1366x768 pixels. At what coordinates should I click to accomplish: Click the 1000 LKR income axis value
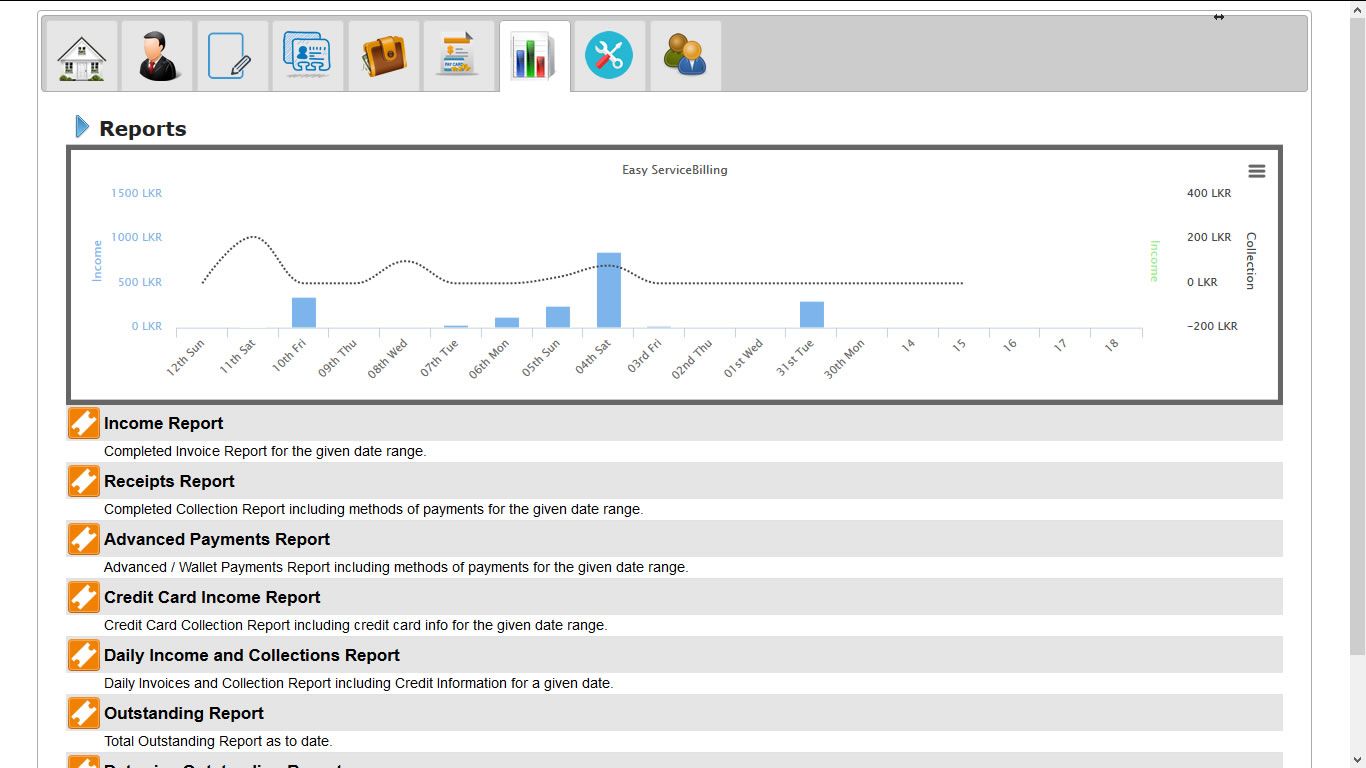pos(136,237)
